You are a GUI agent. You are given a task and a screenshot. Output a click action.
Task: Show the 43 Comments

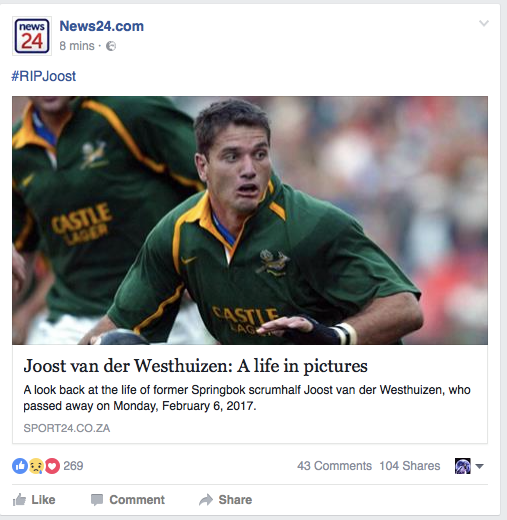click(334, 466)
